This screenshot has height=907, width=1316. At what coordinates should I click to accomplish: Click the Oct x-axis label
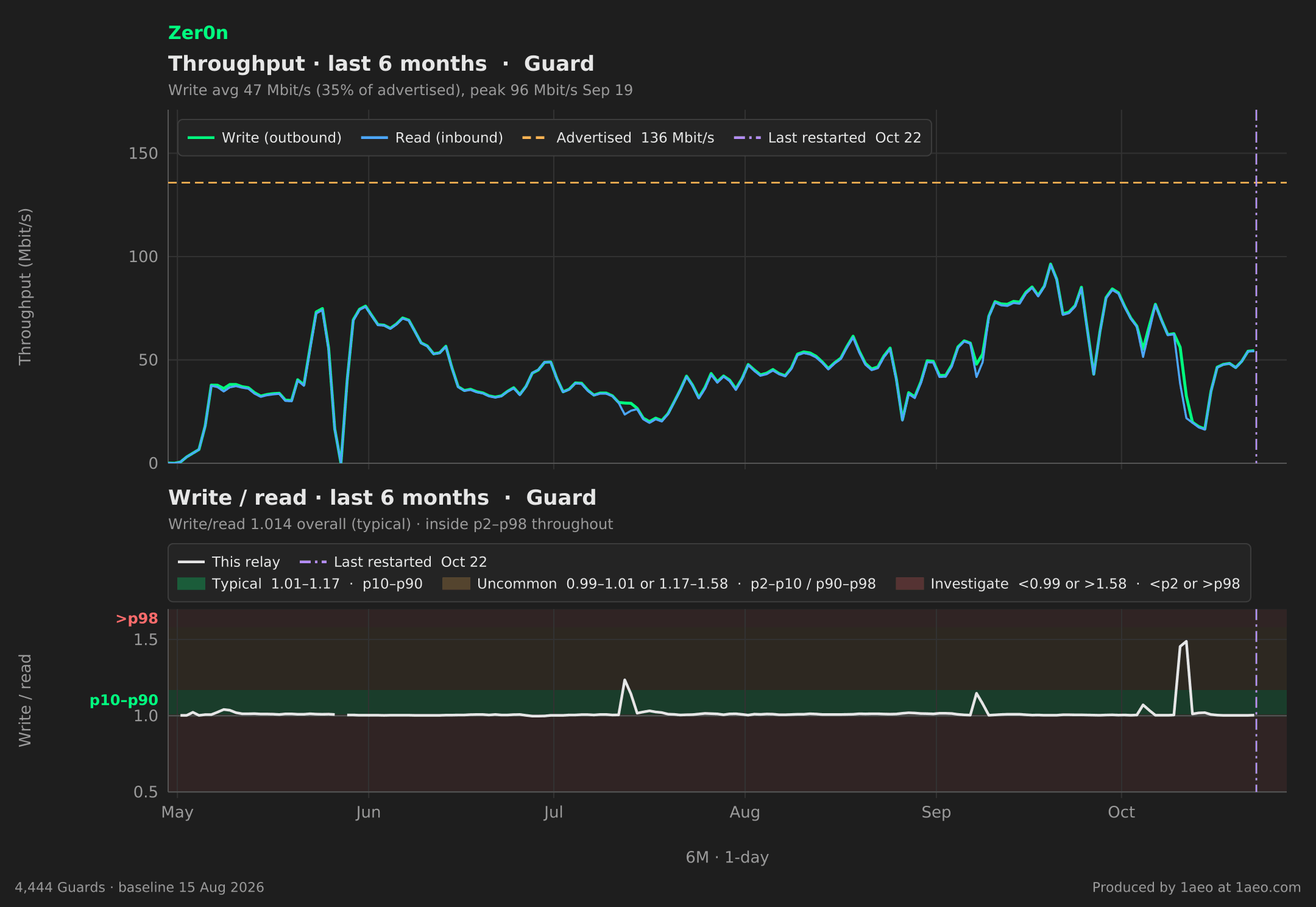tap(1121, 813)
